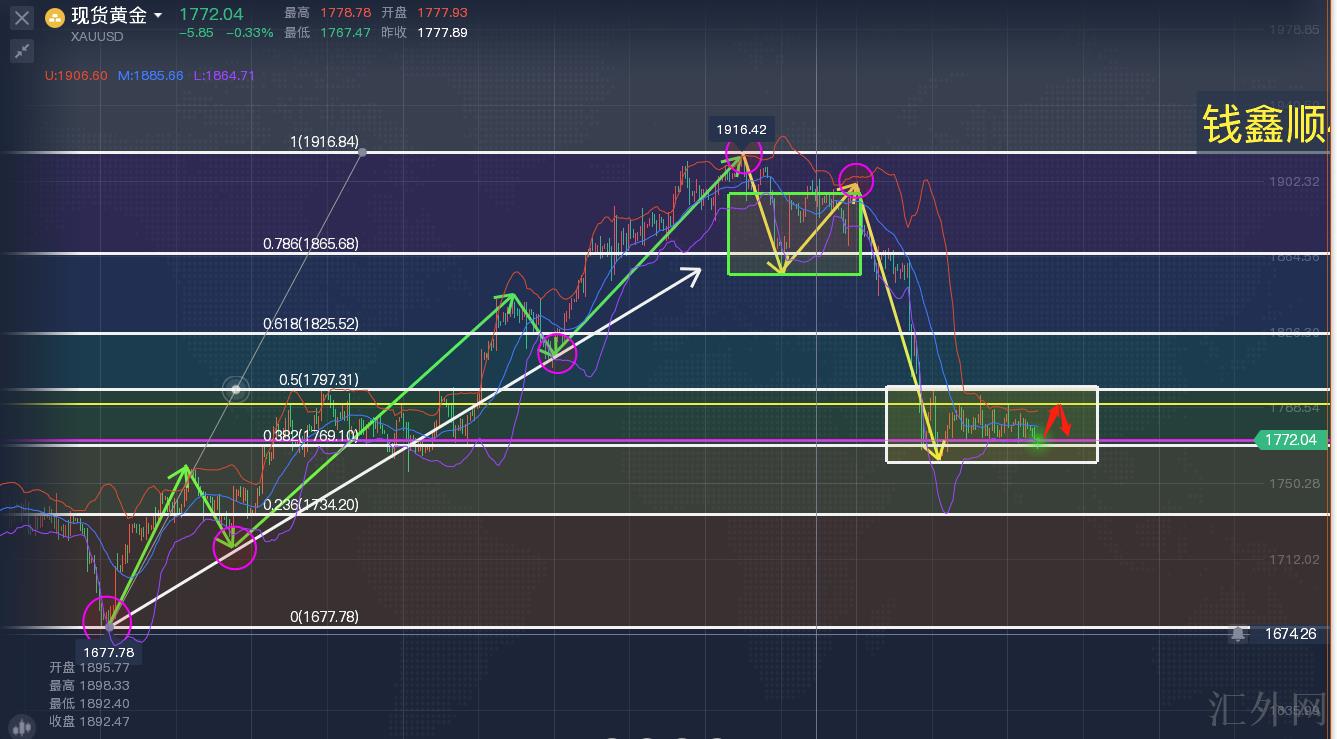Click the Fibonacci label 0.236(1734.20)
Viewport: 1337px width, 739px height.
pyautogui.click(x=310, y=505)
